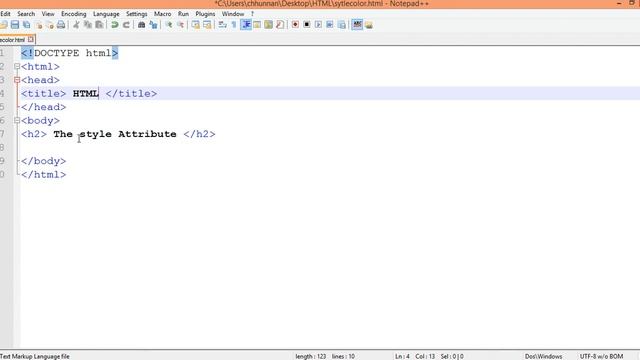Screen dimensions: 640x360
Task: Open the Language menu
Action: tap(106, 14)
